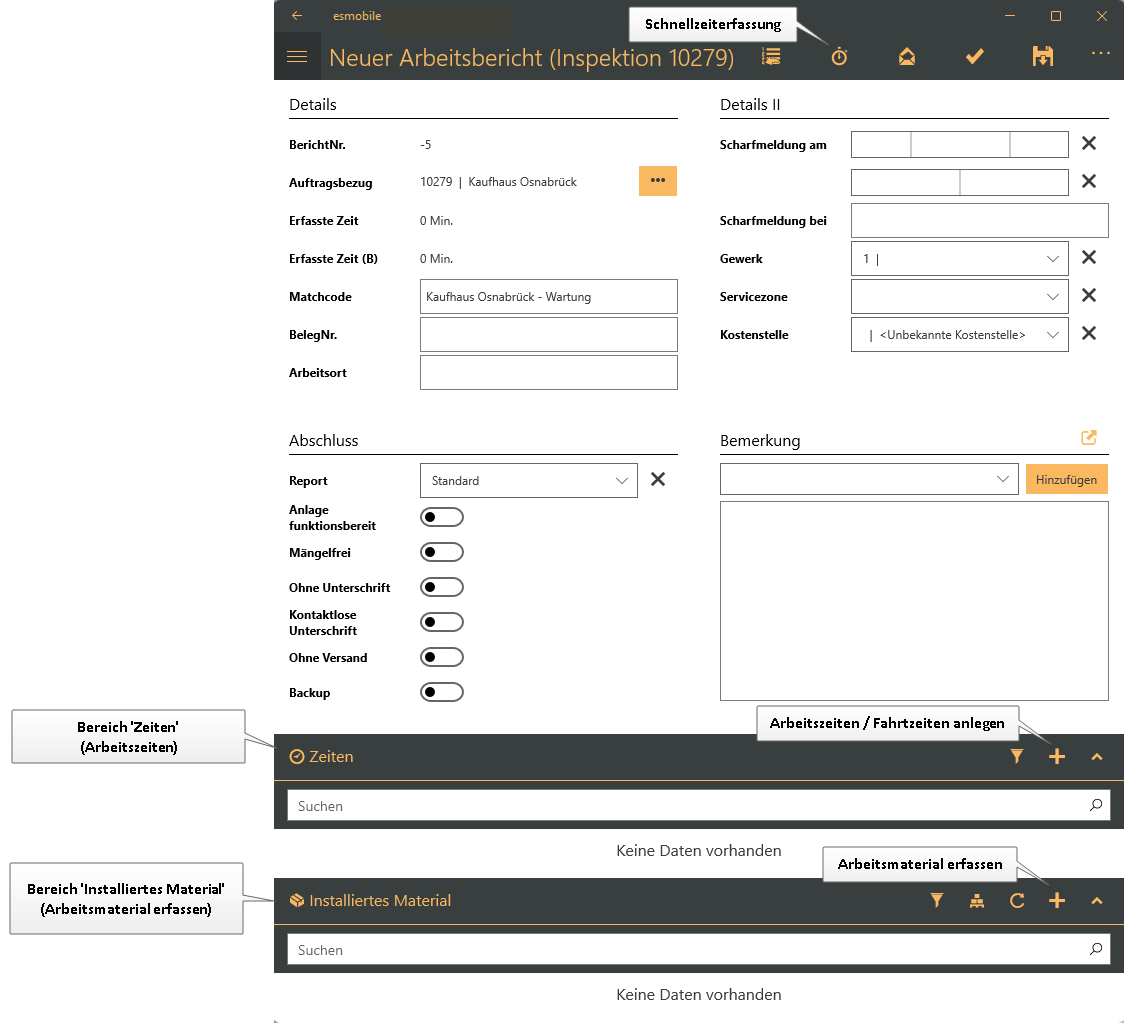This screenshot has width=1124, height=1023.
Task: Focus the Installiertes Material Suchen field
Action: pyautogui.click(x=699, y=949)
